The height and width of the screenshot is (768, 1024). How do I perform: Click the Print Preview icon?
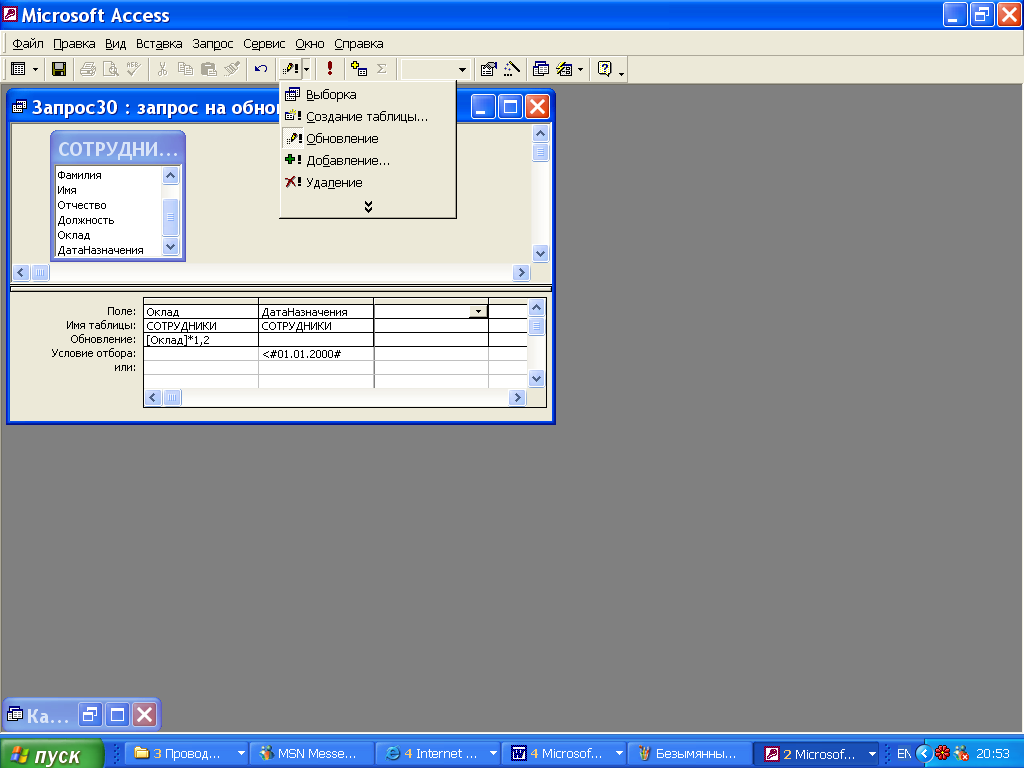tap(110, 69)
